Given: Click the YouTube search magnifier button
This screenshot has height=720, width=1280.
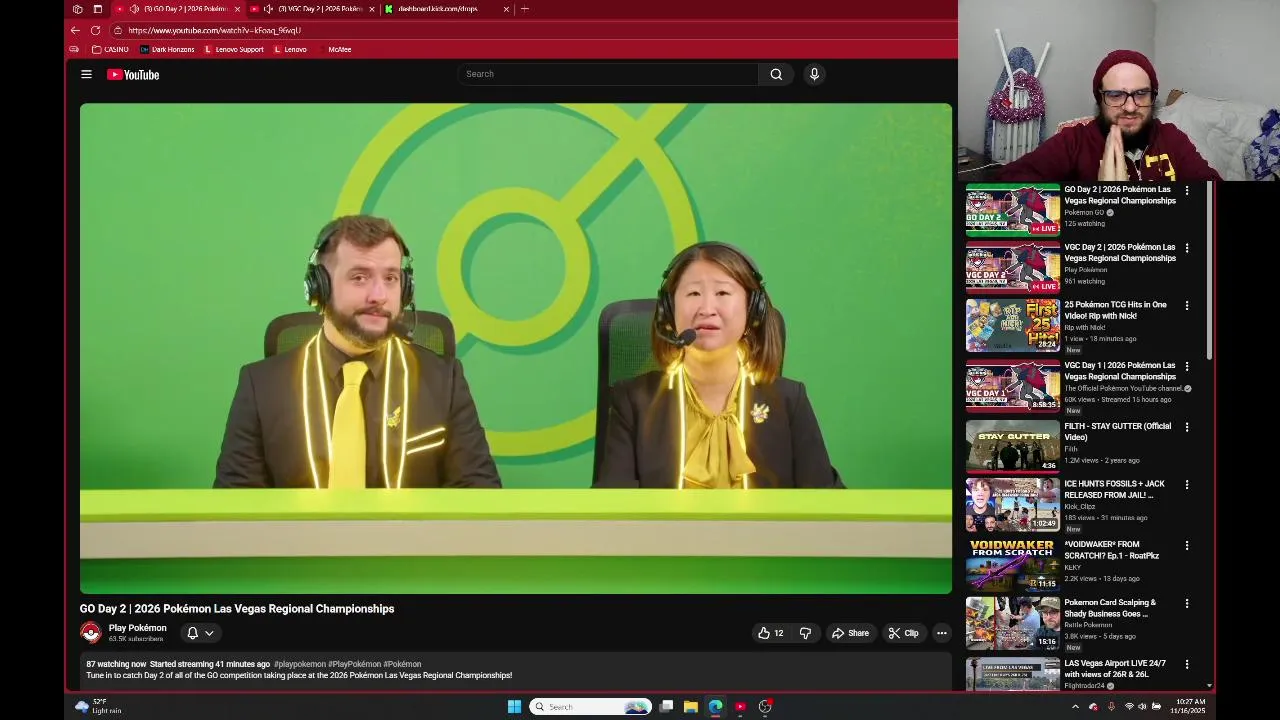Looking at the screenshot, I should tap(776, 74).
